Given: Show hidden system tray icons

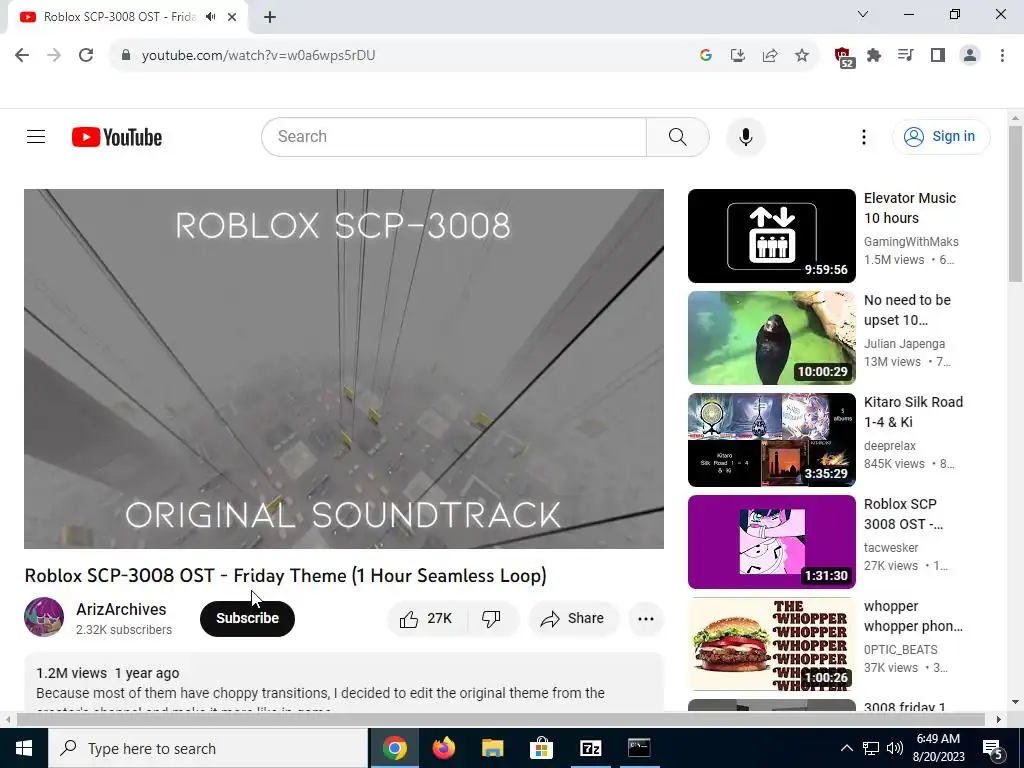Looking at the screenshot, I should [x=846, y=748].
